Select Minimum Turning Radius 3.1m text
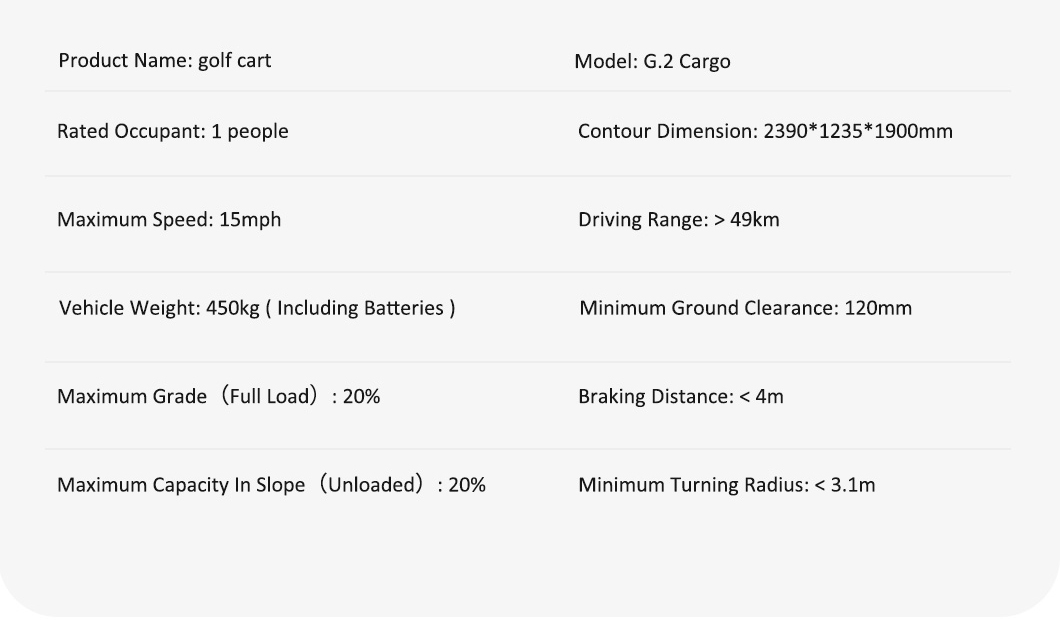 coord(727,485)
